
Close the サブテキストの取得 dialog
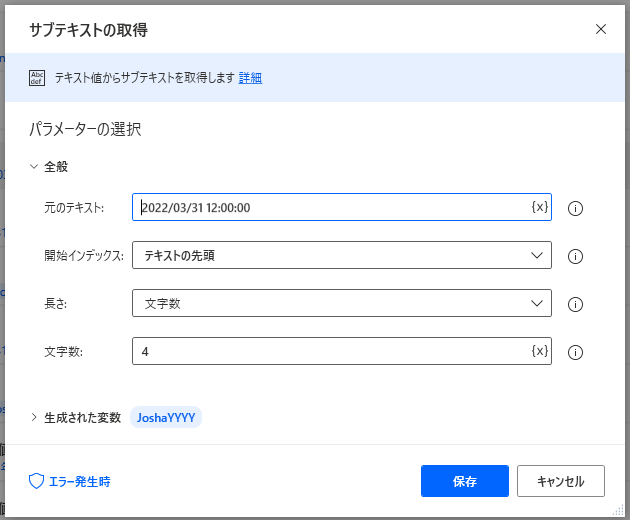pyautogui.click(x=601, y=29)
